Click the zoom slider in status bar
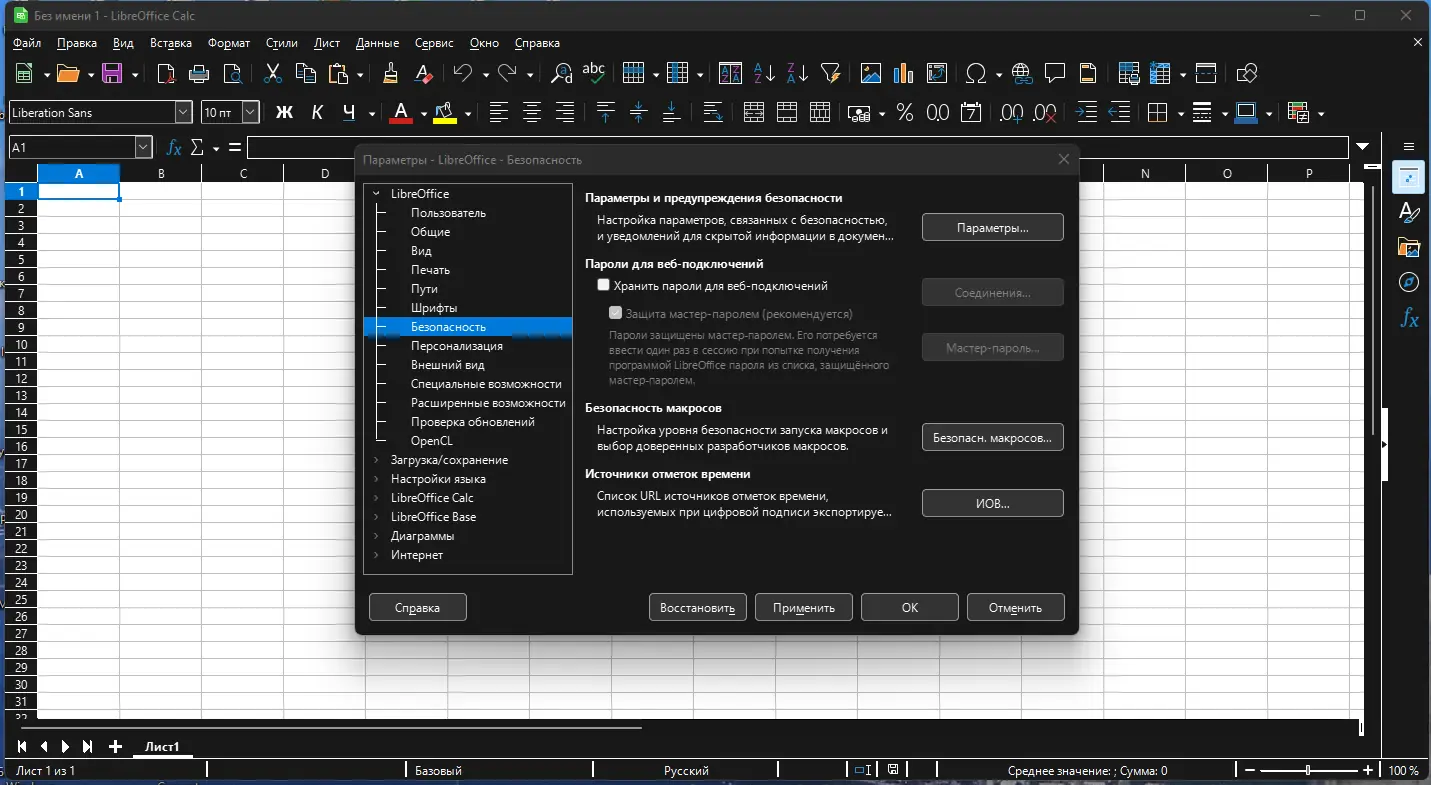This screenshot has height=785, width=1431. point(1308,771)
